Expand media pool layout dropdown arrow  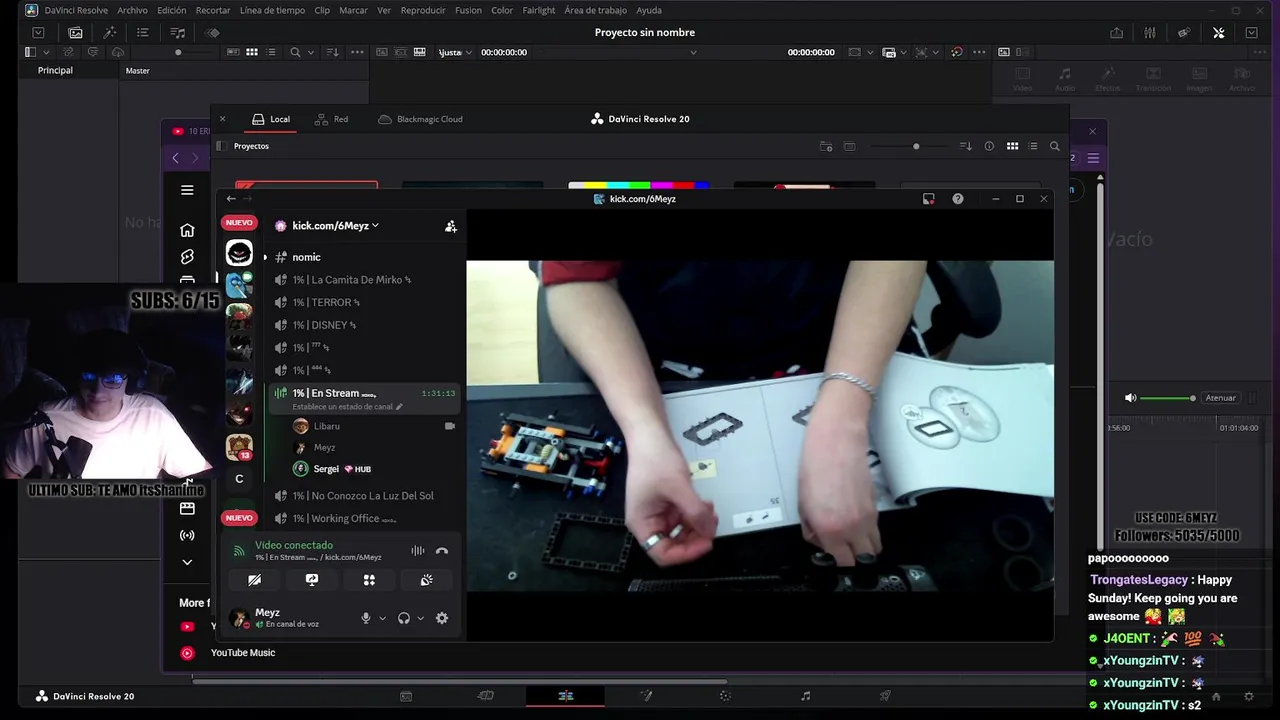click(x=46, y=52)
